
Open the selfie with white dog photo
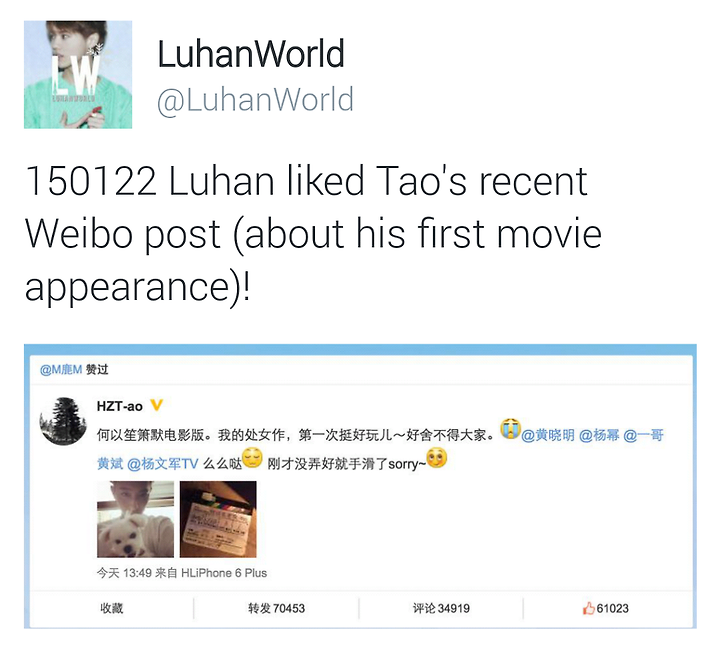coord(135,519)
